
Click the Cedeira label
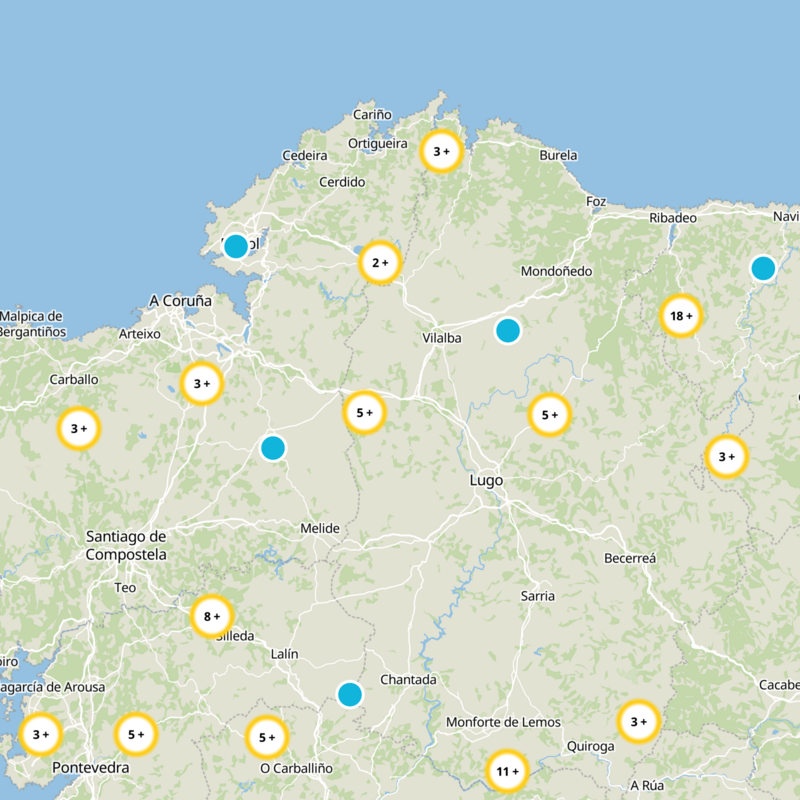305,155
